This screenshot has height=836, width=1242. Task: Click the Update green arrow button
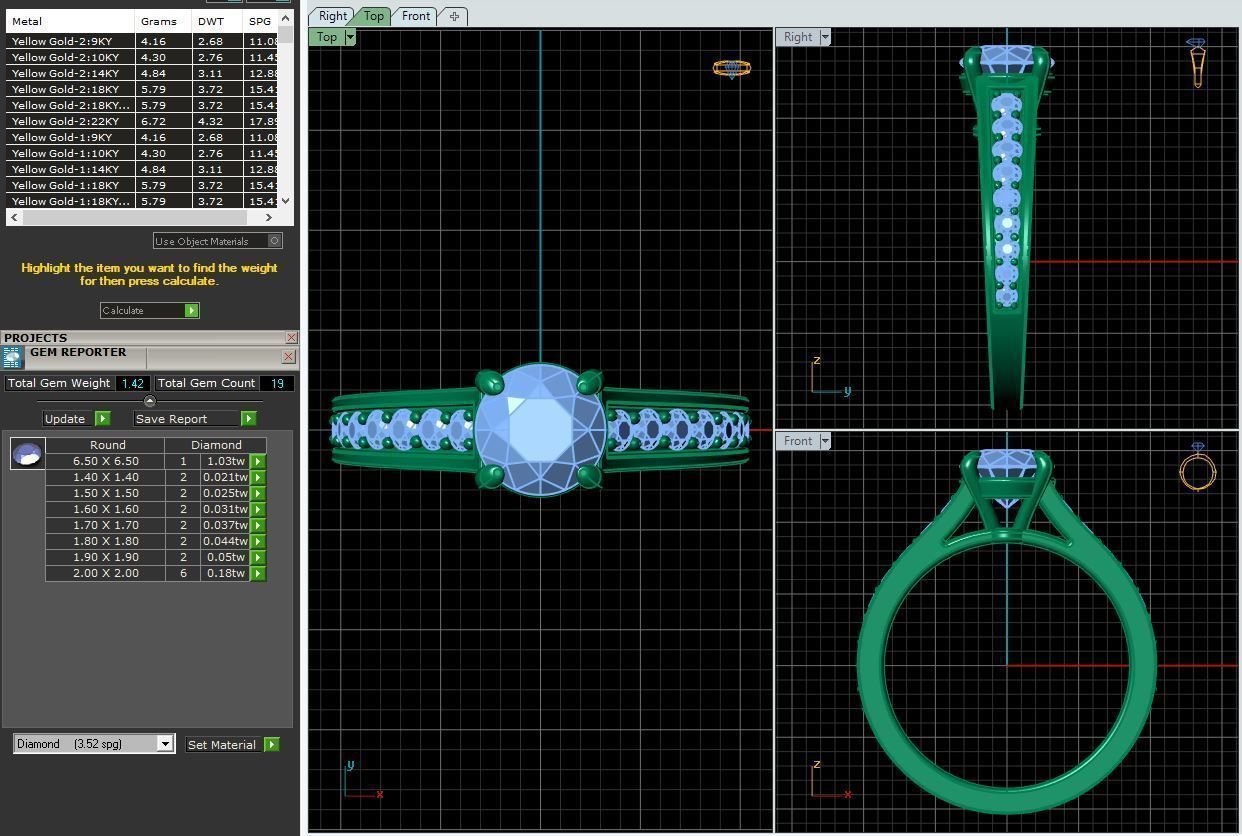click(102, 418)
